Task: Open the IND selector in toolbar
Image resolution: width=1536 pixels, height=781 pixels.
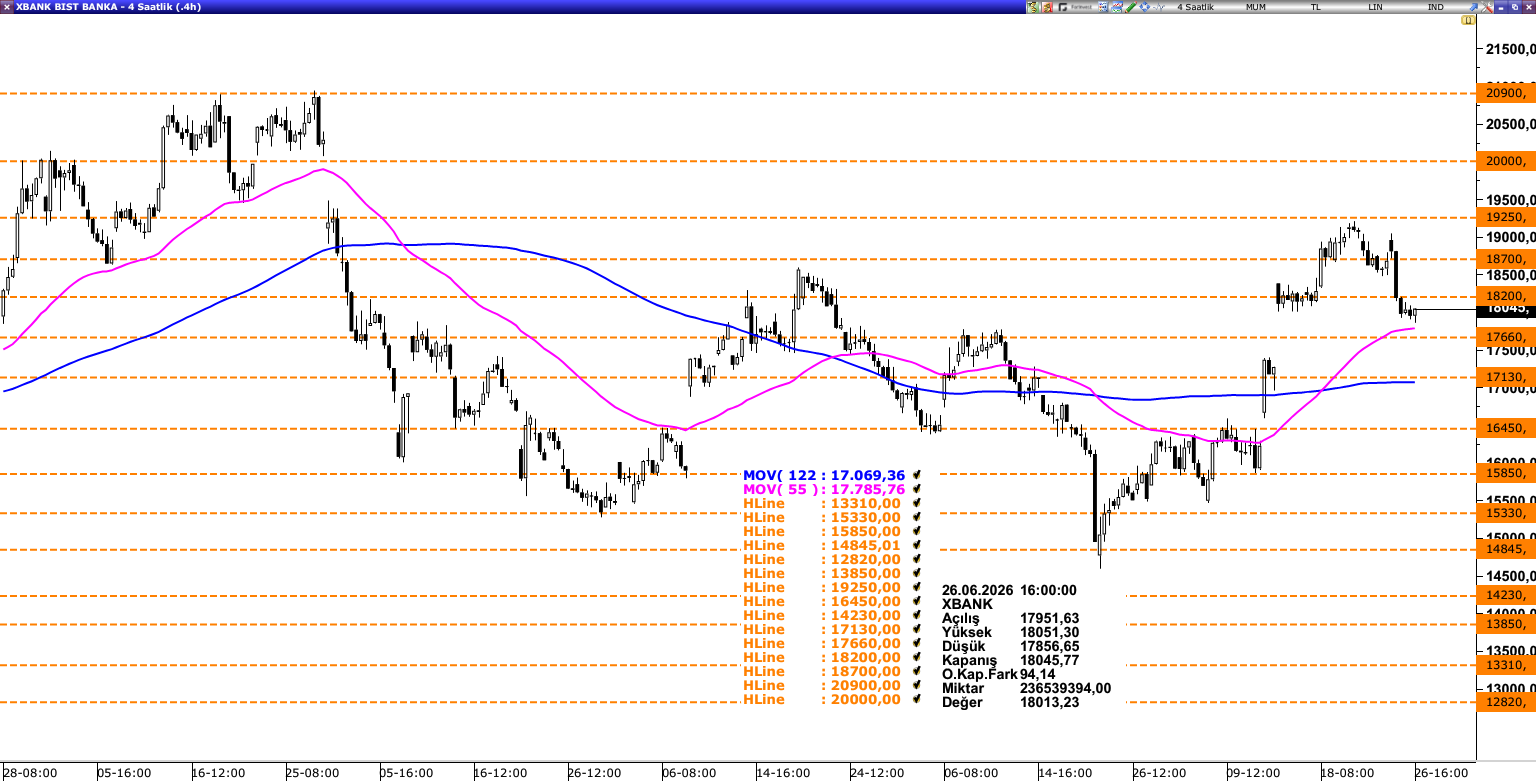Action: tap(1436, 7)
